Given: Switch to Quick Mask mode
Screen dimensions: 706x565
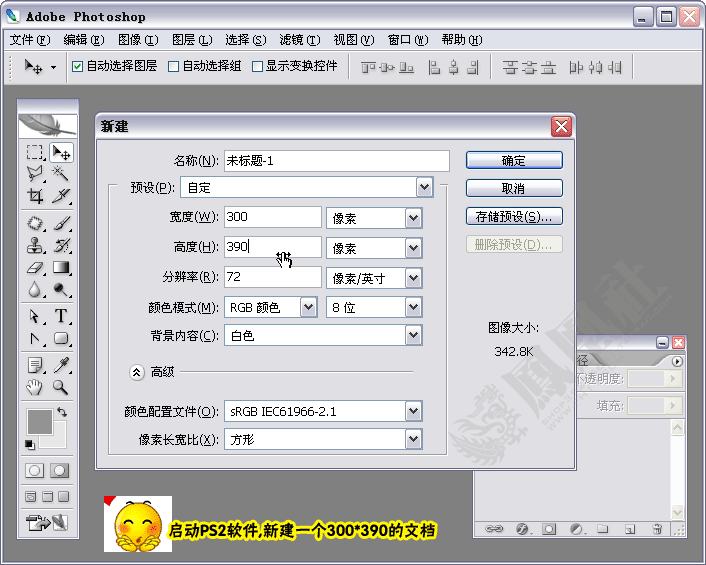Looking at the screenshot, I should 59,471.
